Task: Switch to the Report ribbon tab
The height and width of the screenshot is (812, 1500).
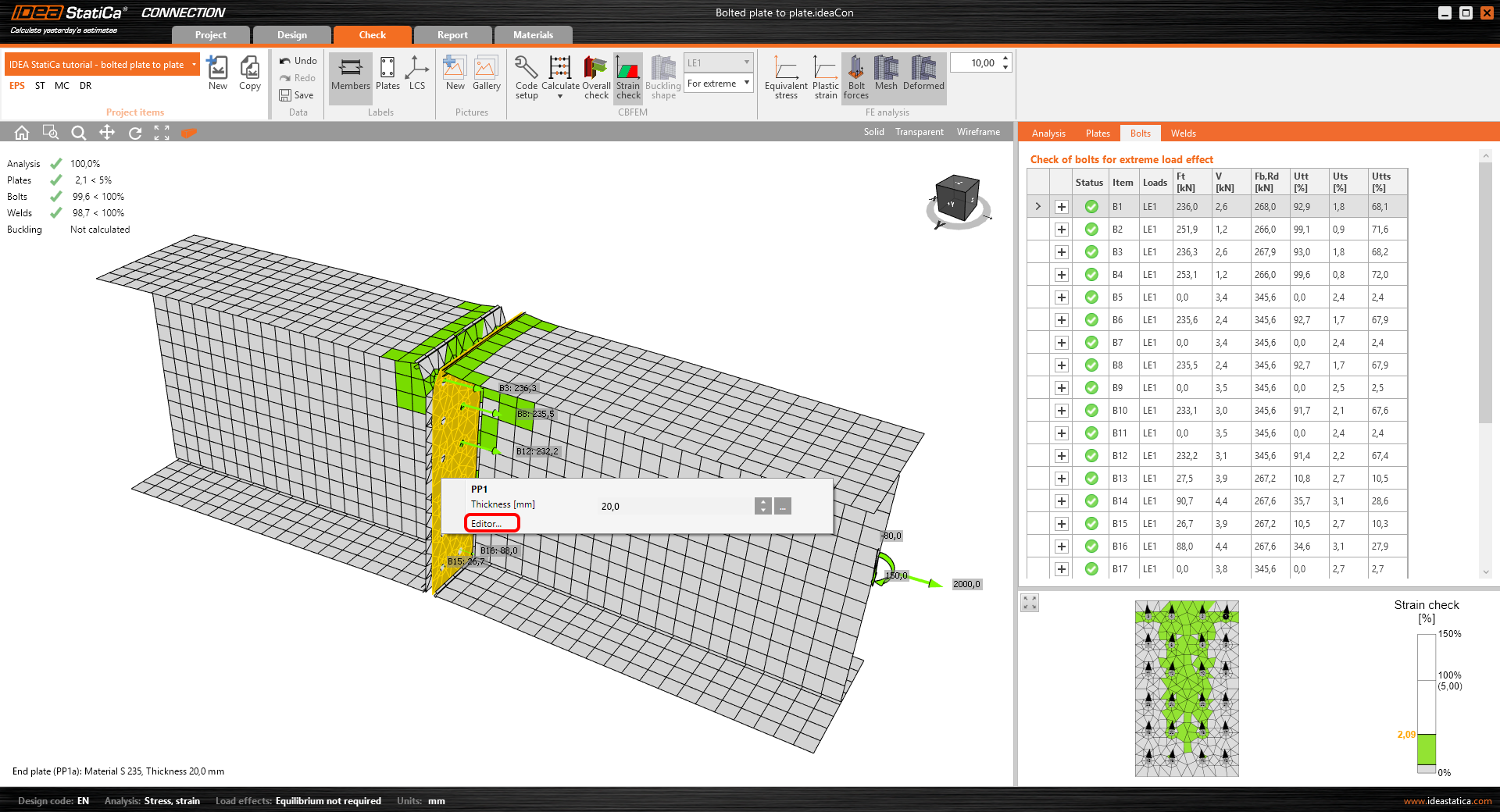Action: (x=452, y=34)
